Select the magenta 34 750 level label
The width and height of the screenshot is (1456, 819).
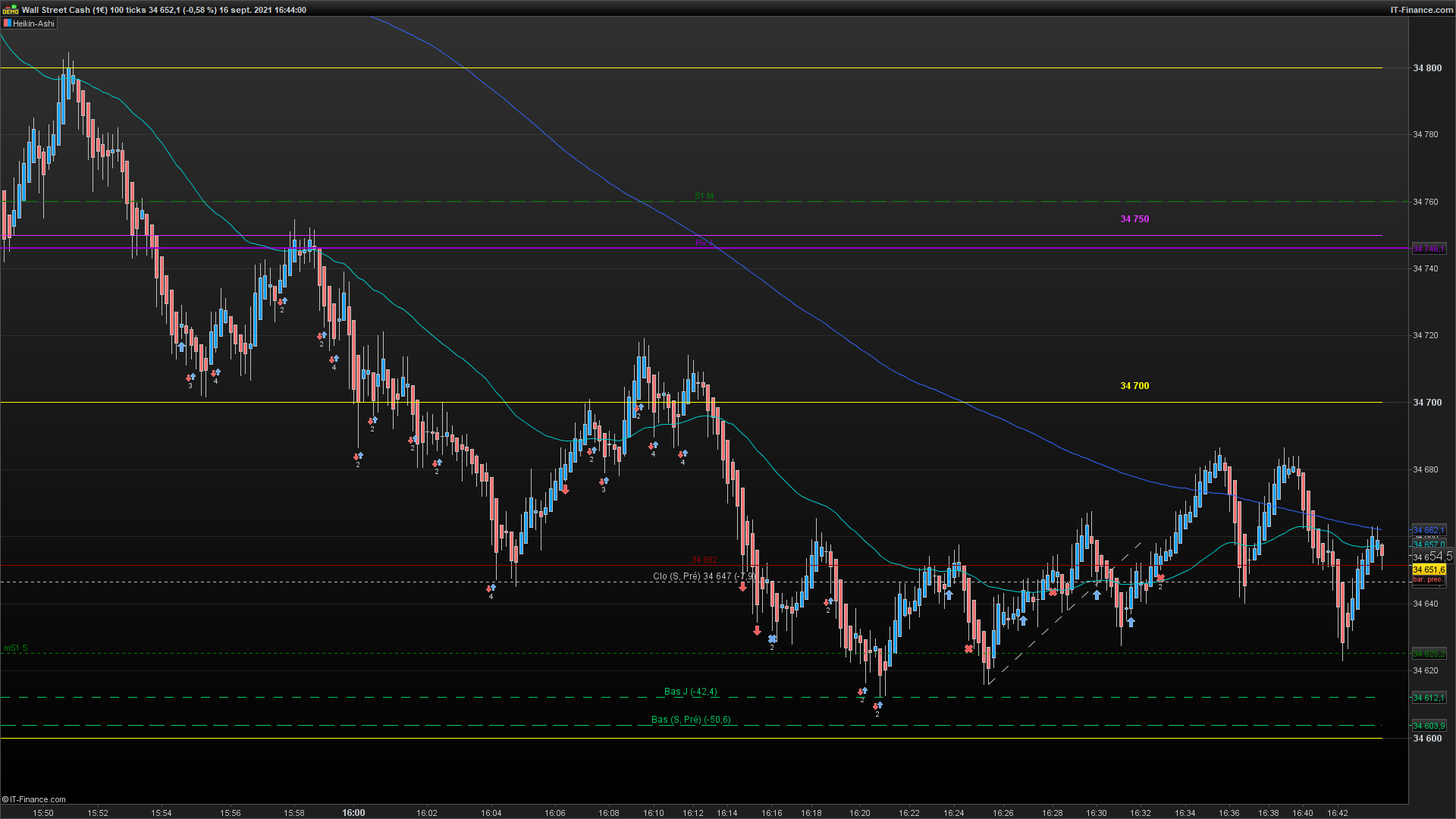[x=1134, y=219]
